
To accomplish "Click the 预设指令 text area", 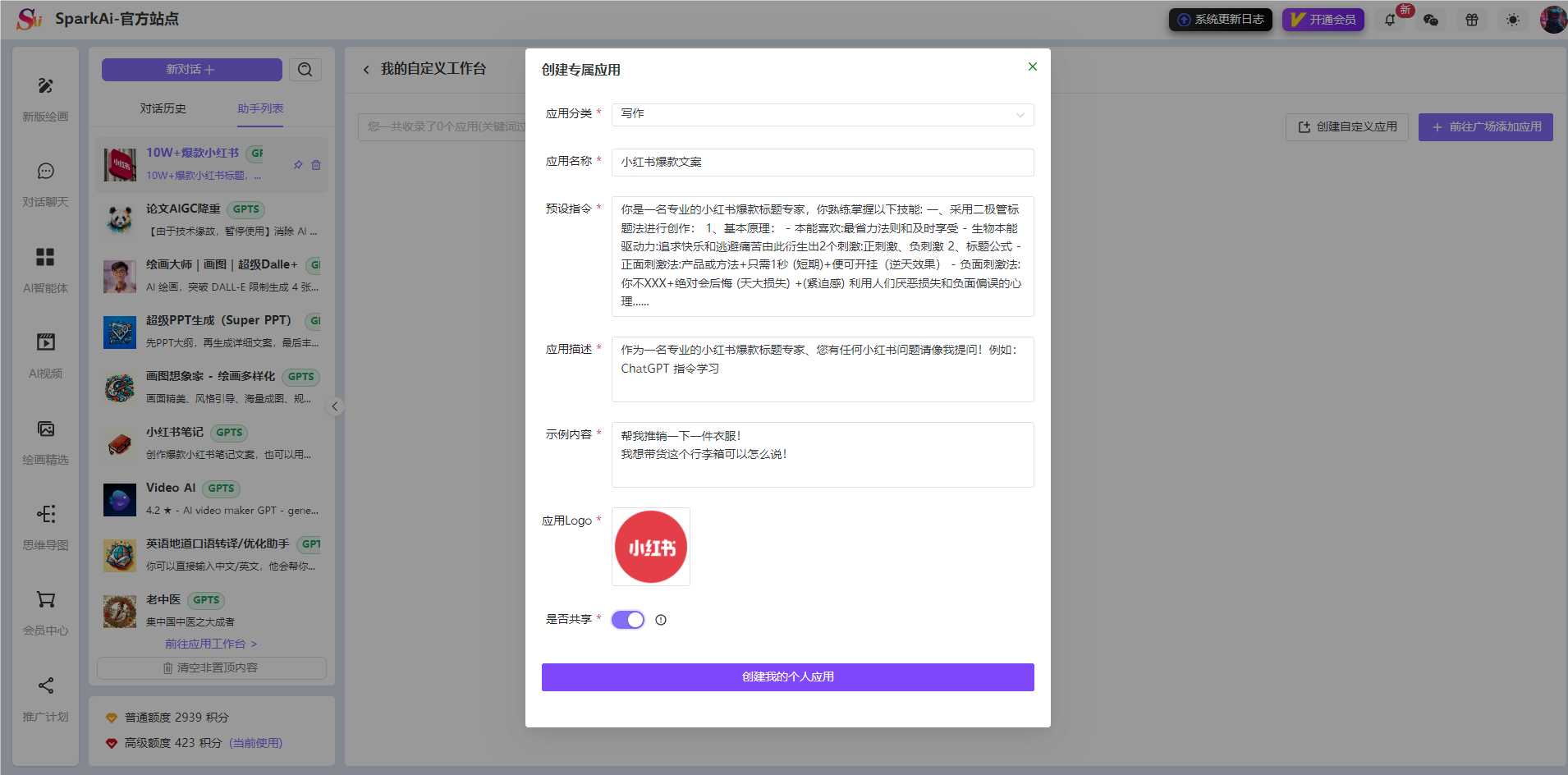I will tap(823, 256).
